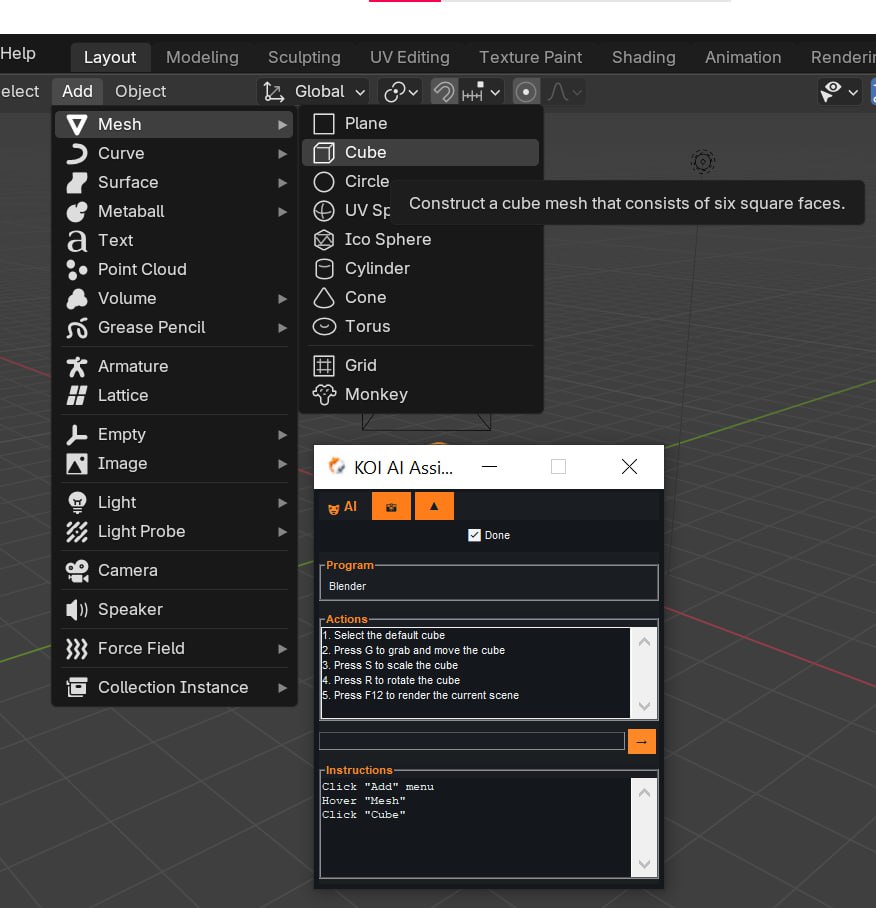This screenshot has height=908, width=876.
Task: Add a Point Cloud object
Action: (174, 269)
